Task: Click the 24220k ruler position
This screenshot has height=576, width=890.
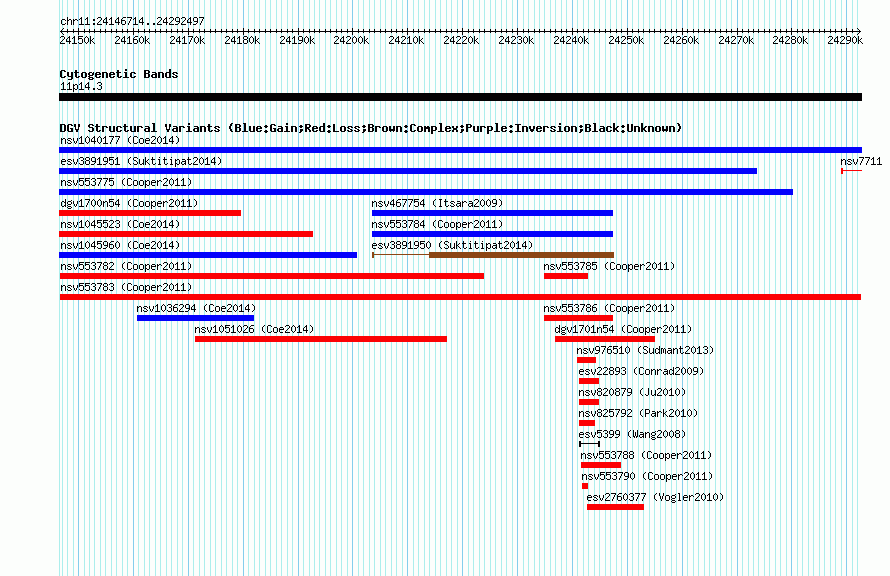Action: [x=461, y=40]
